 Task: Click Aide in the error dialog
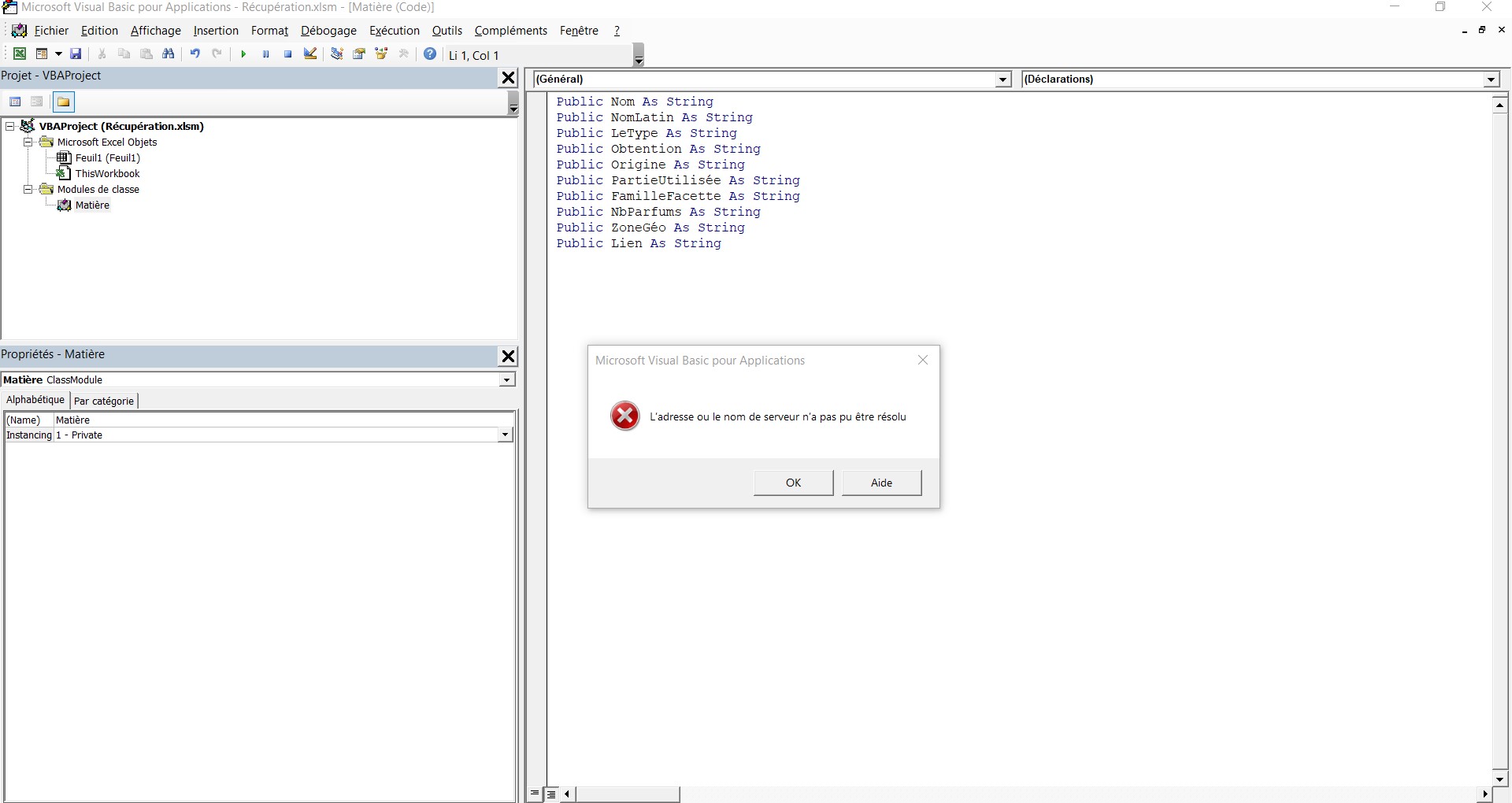pos(881,483)
